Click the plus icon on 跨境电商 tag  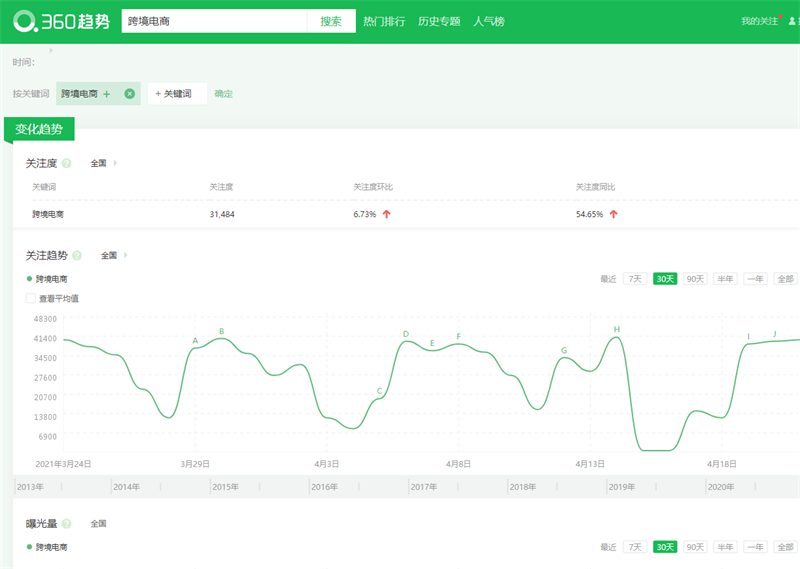click(107, 94)
